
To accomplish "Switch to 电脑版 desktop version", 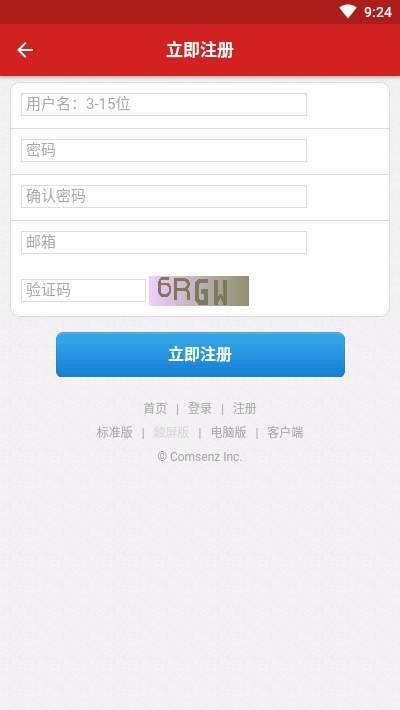I will click(x=229, y=432).
